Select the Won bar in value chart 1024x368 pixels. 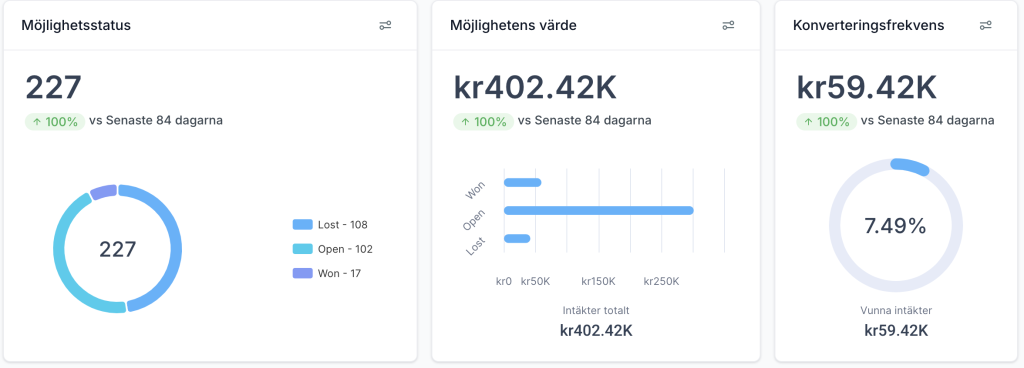(x=522, y=182)
